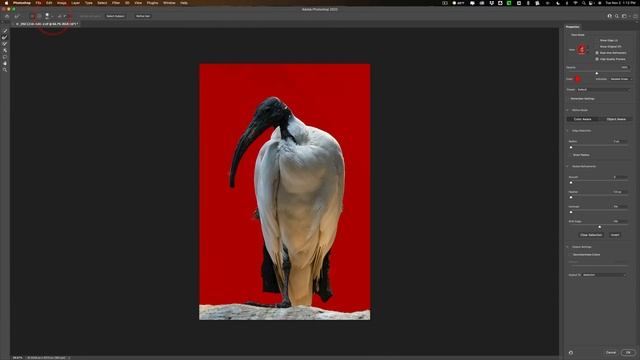Click the Properties panel tab
Screen dimensions: 640x360
click(572, 27)
